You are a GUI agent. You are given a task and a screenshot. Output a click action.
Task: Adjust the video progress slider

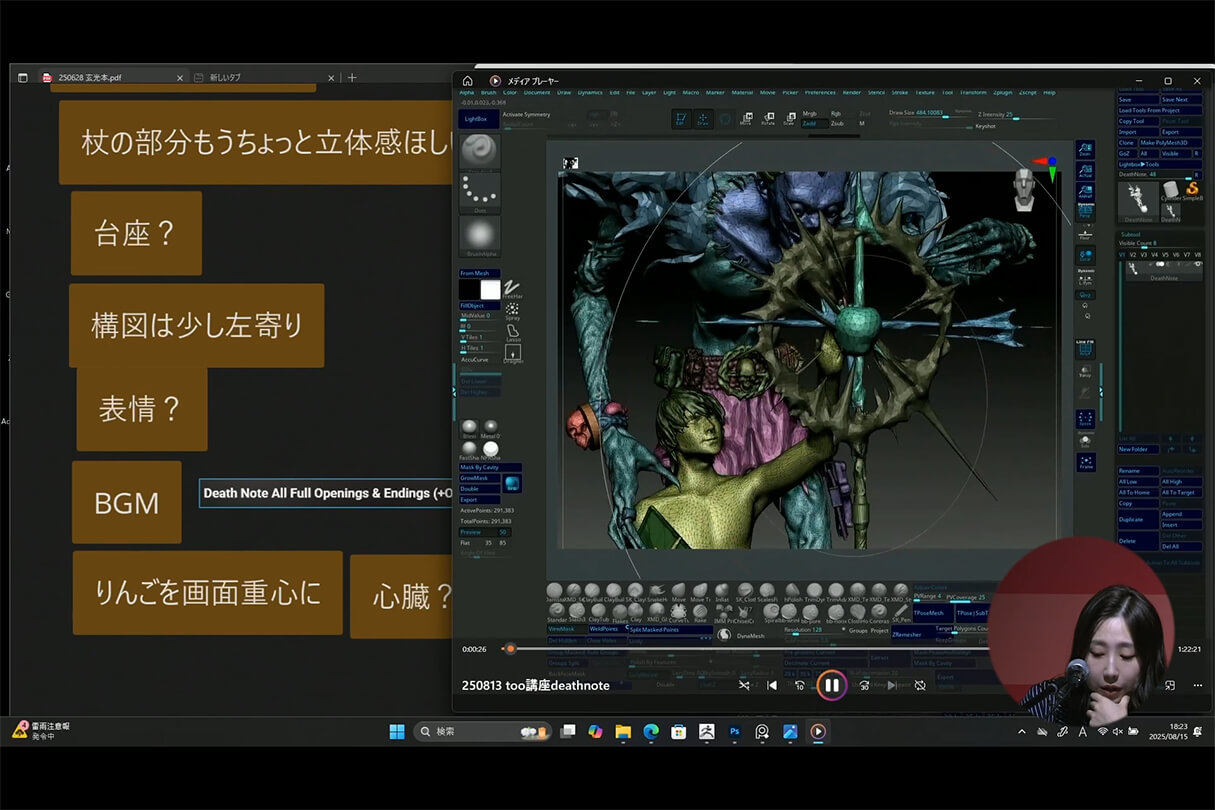(510, 648)
